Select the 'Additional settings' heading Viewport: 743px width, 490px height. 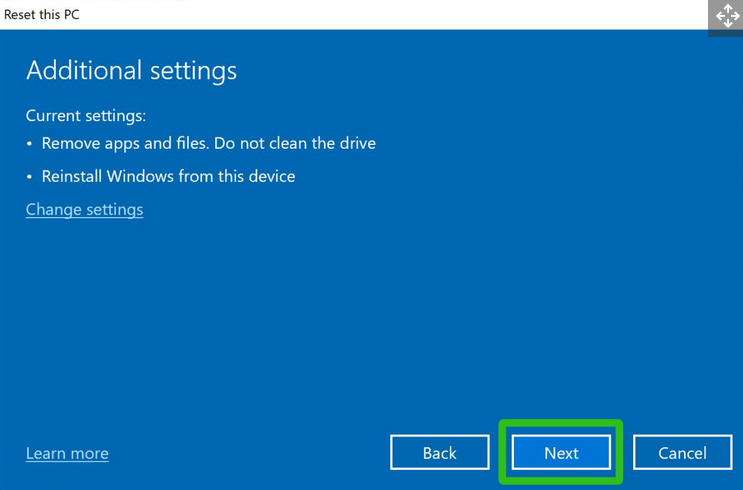point(131,71)
